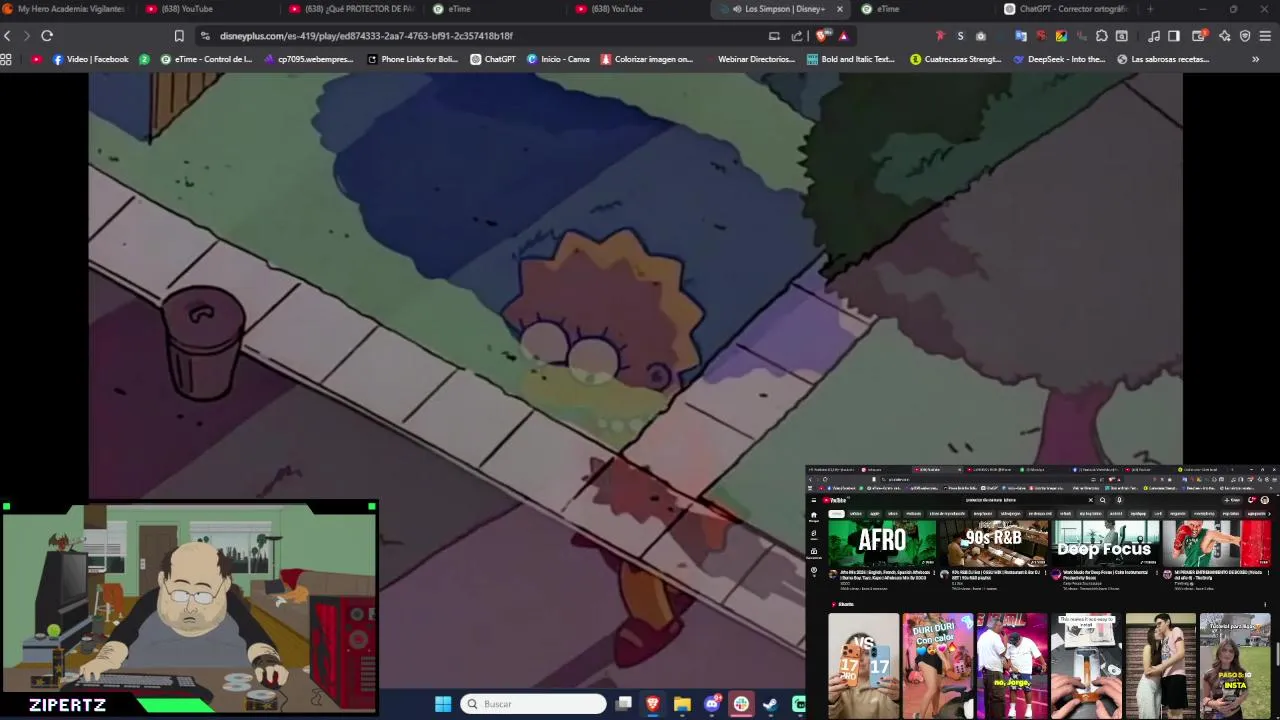
Task: Reload the Disney+ page
Action: click(x=47, y=36)
